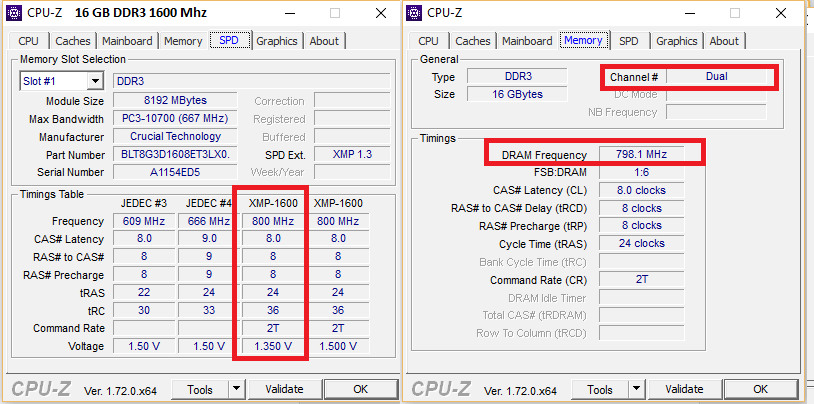
Task: Minimize the left CPU-Z window
Action: 288,14
